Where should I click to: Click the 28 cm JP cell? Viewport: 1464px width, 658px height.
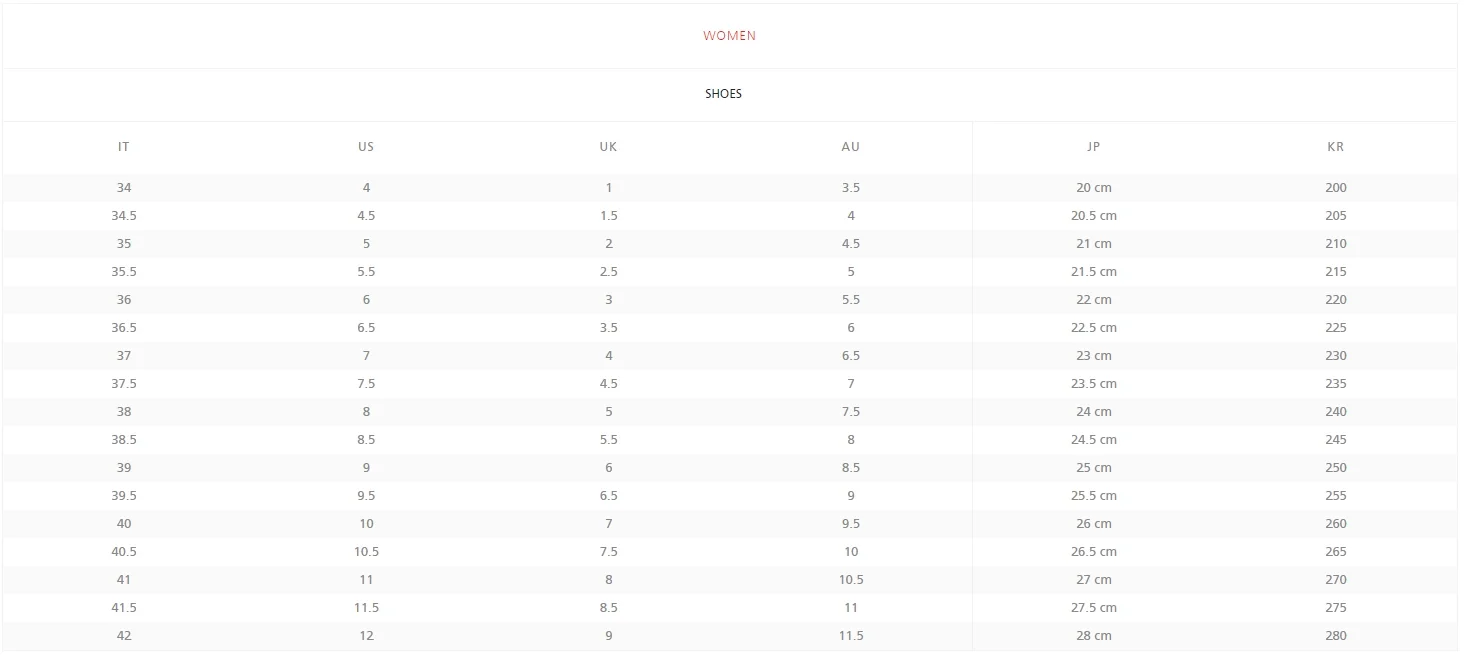tap(1093, 636)
